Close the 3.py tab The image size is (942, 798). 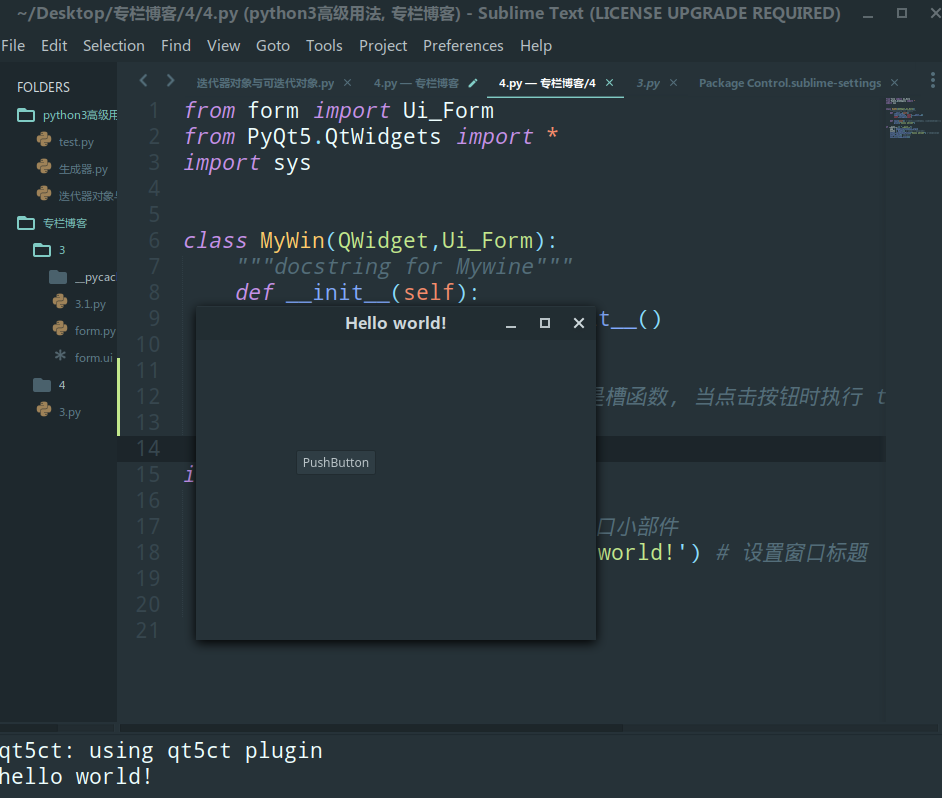pyautogui.click(x=673, y=83)
